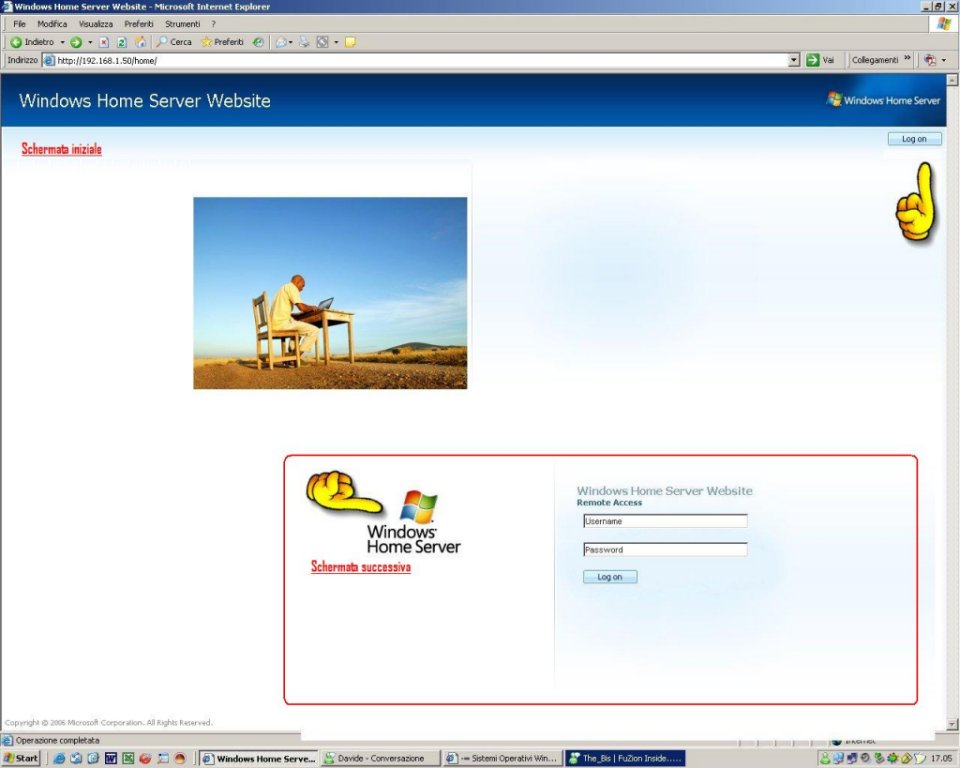The height and width of the screenshot is (768, 960).
Task: Switch to The_Bis FuZion Inside taskbar window
Action: pyautogui.click(x=624, y=758)
